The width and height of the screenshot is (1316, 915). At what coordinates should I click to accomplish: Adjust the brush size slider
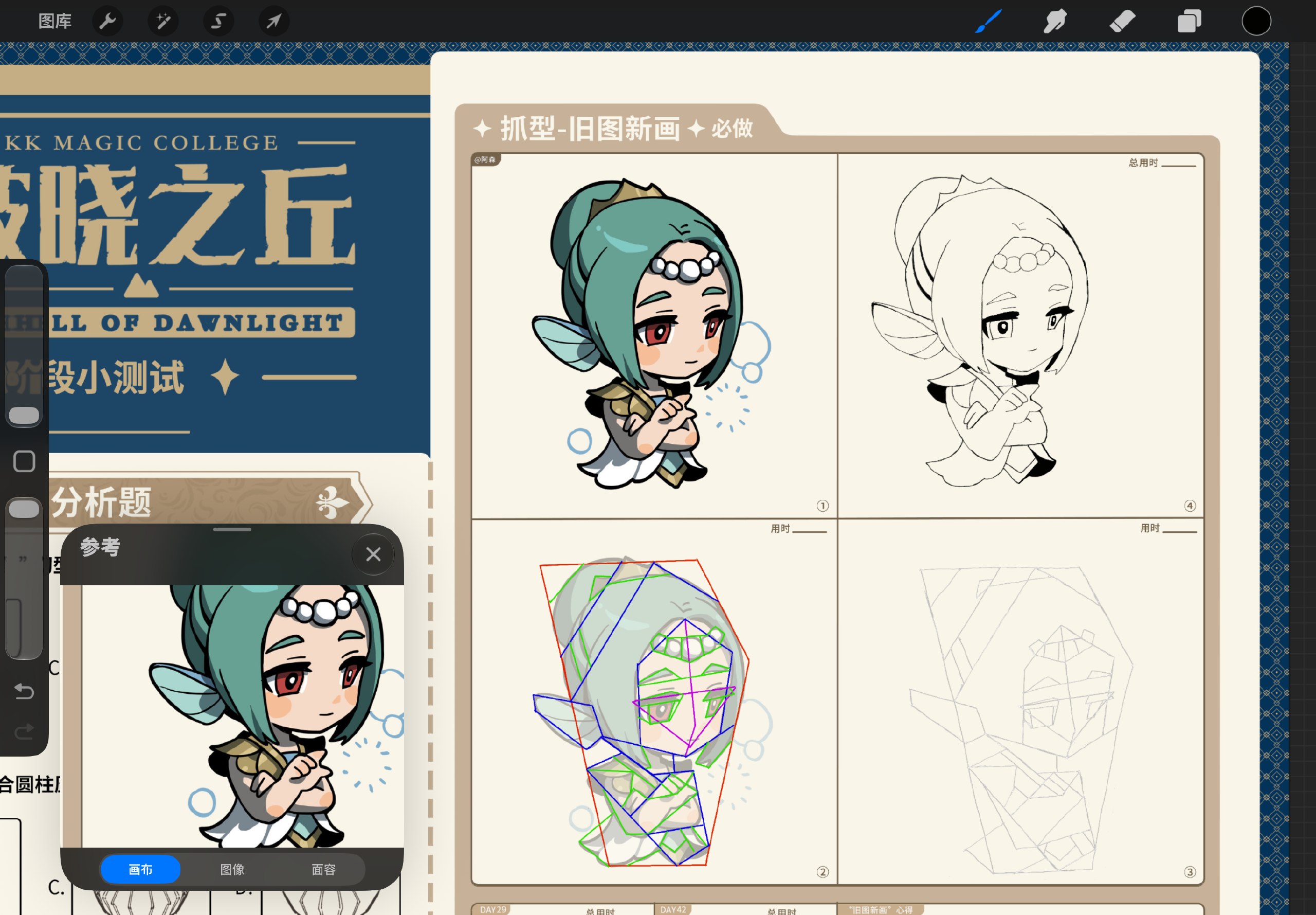pos(24,346)
